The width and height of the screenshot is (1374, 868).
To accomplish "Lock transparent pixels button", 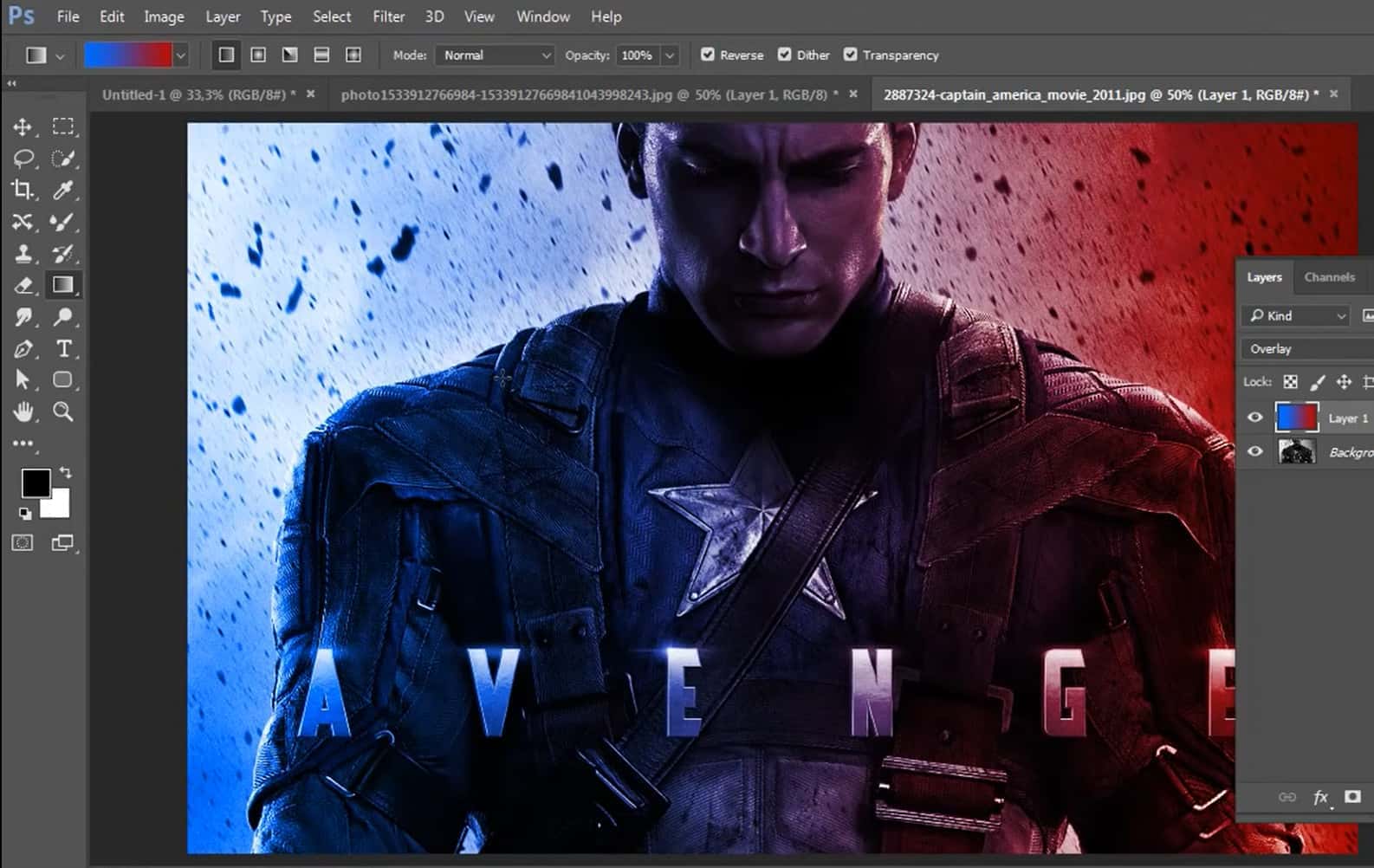I will click(x=1290, y=382).
